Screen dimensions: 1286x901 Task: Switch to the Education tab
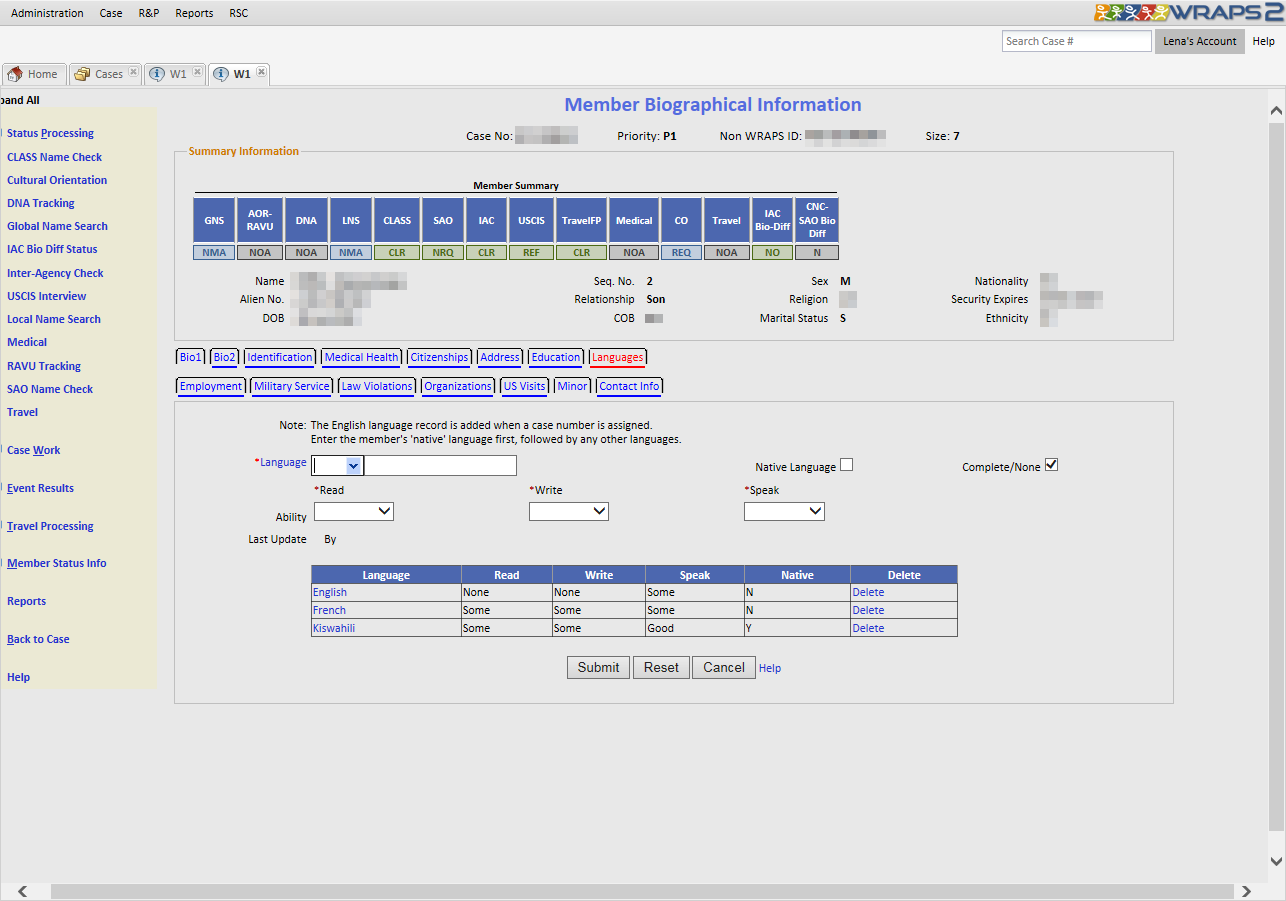click(555, 357)
